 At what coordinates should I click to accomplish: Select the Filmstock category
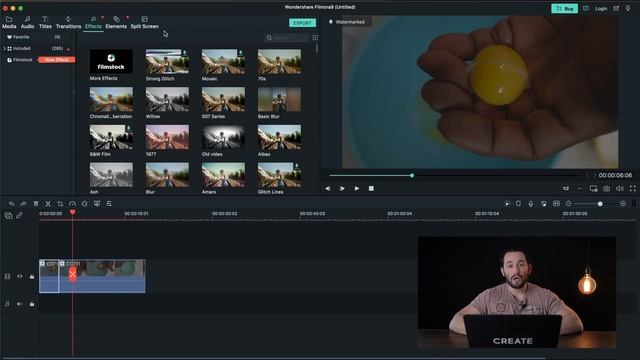click(x=20, y=60)
